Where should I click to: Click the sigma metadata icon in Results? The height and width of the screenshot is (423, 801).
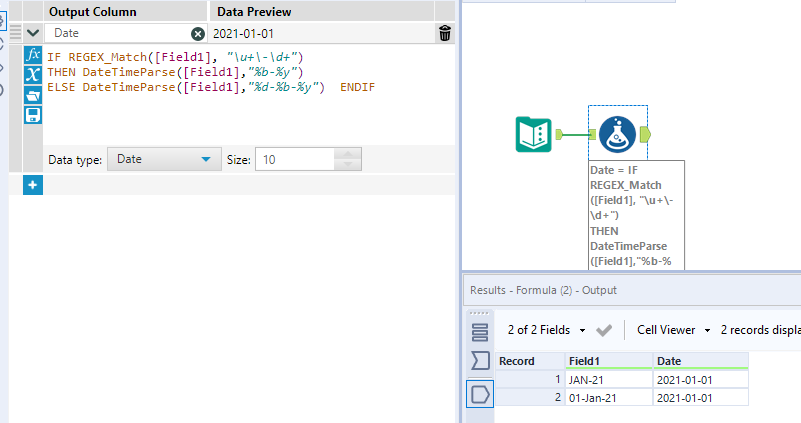(480, 361)
